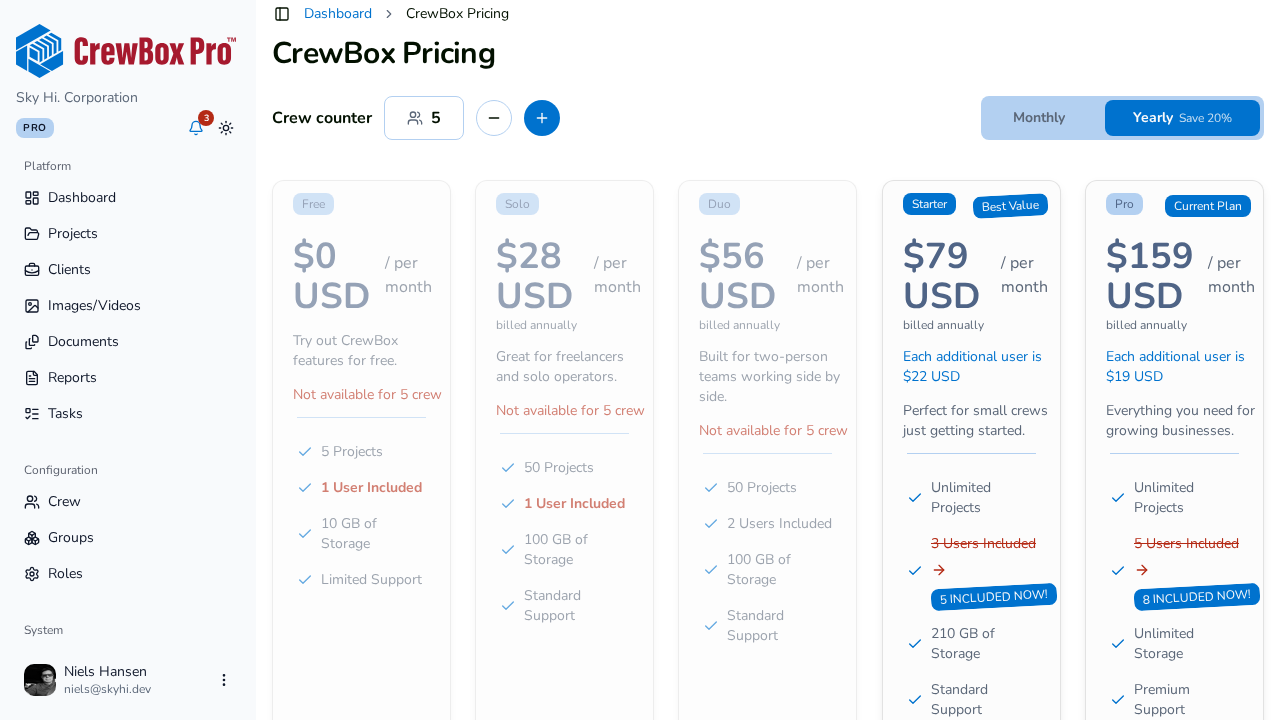
Task: Click the Best Value tag
Action: (x=1010, y=206)
